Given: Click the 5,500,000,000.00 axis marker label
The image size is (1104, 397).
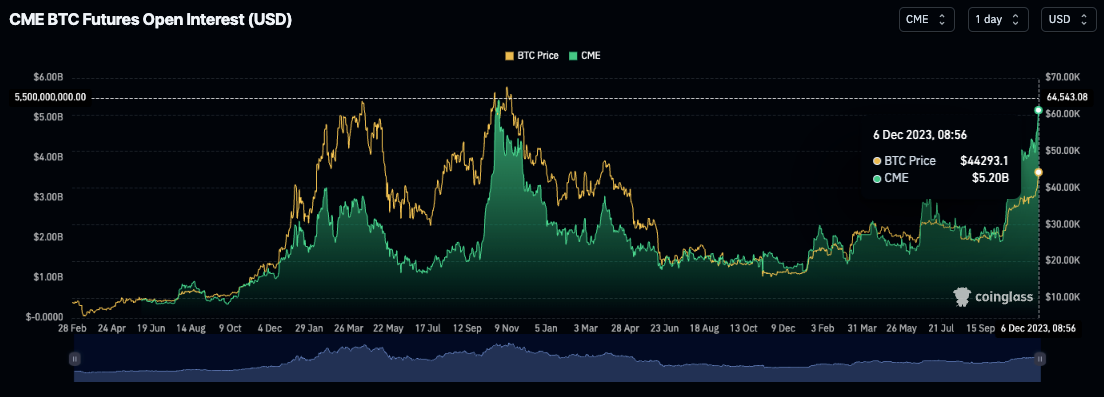Looking at the screenshot, I should pyautogui.click(x=51, y=97).
